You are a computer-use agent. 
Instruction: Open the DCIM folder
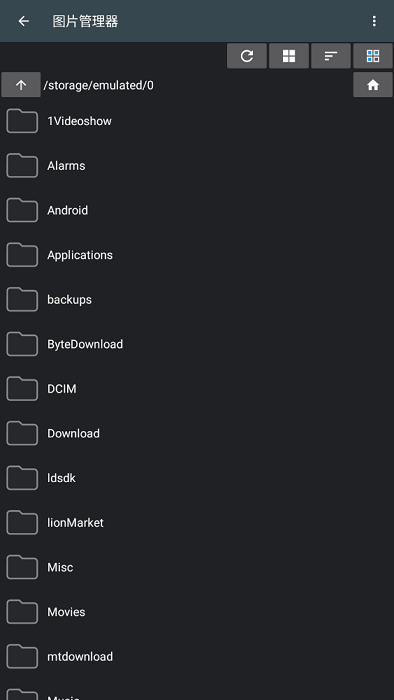[x=197, y=389]
